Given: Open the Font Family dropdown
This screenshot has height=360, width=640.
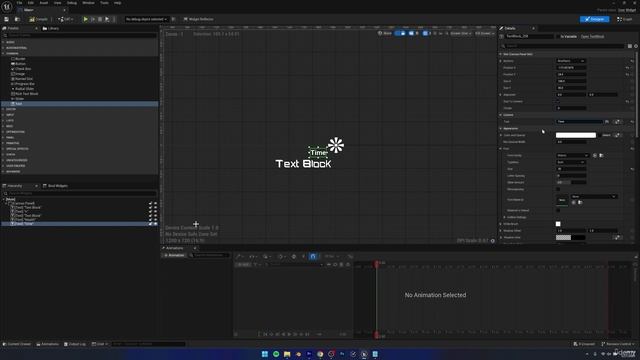Looking at the screenshot, I should [572, 156].
